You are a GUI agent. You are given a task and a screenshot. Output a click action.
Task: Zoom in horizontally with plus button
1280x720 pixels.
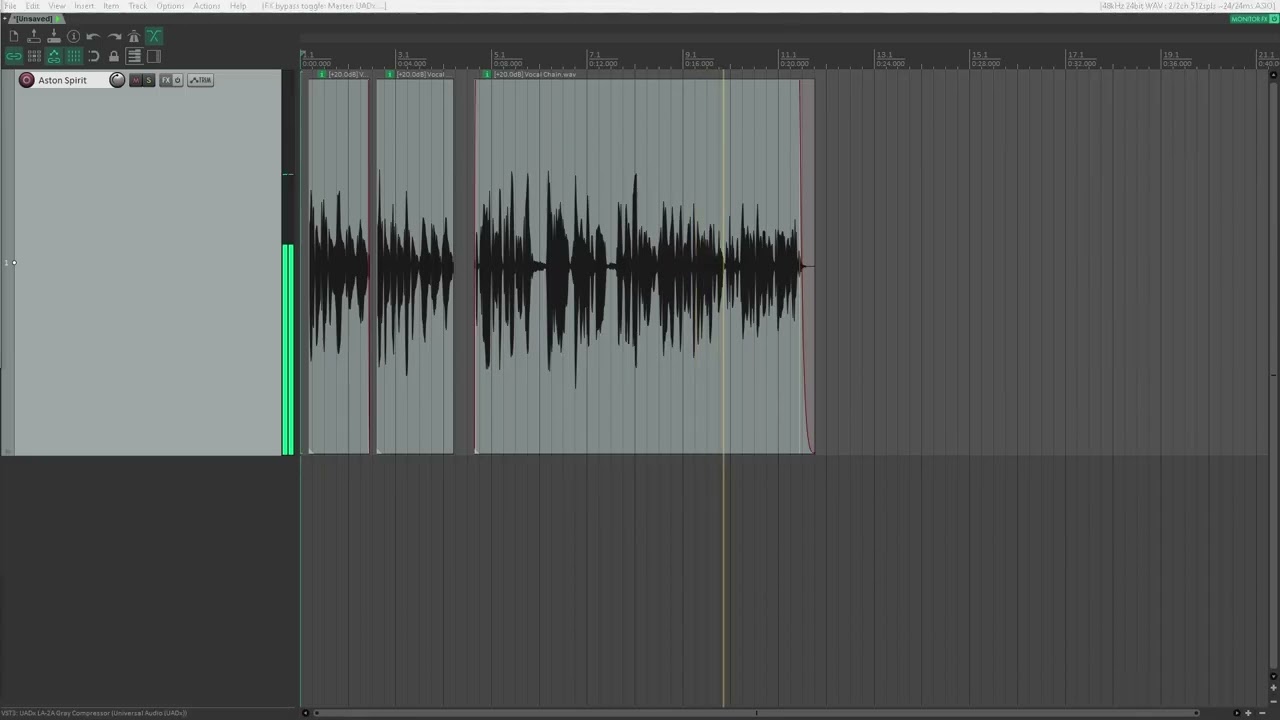click(x=1248, y=713)
